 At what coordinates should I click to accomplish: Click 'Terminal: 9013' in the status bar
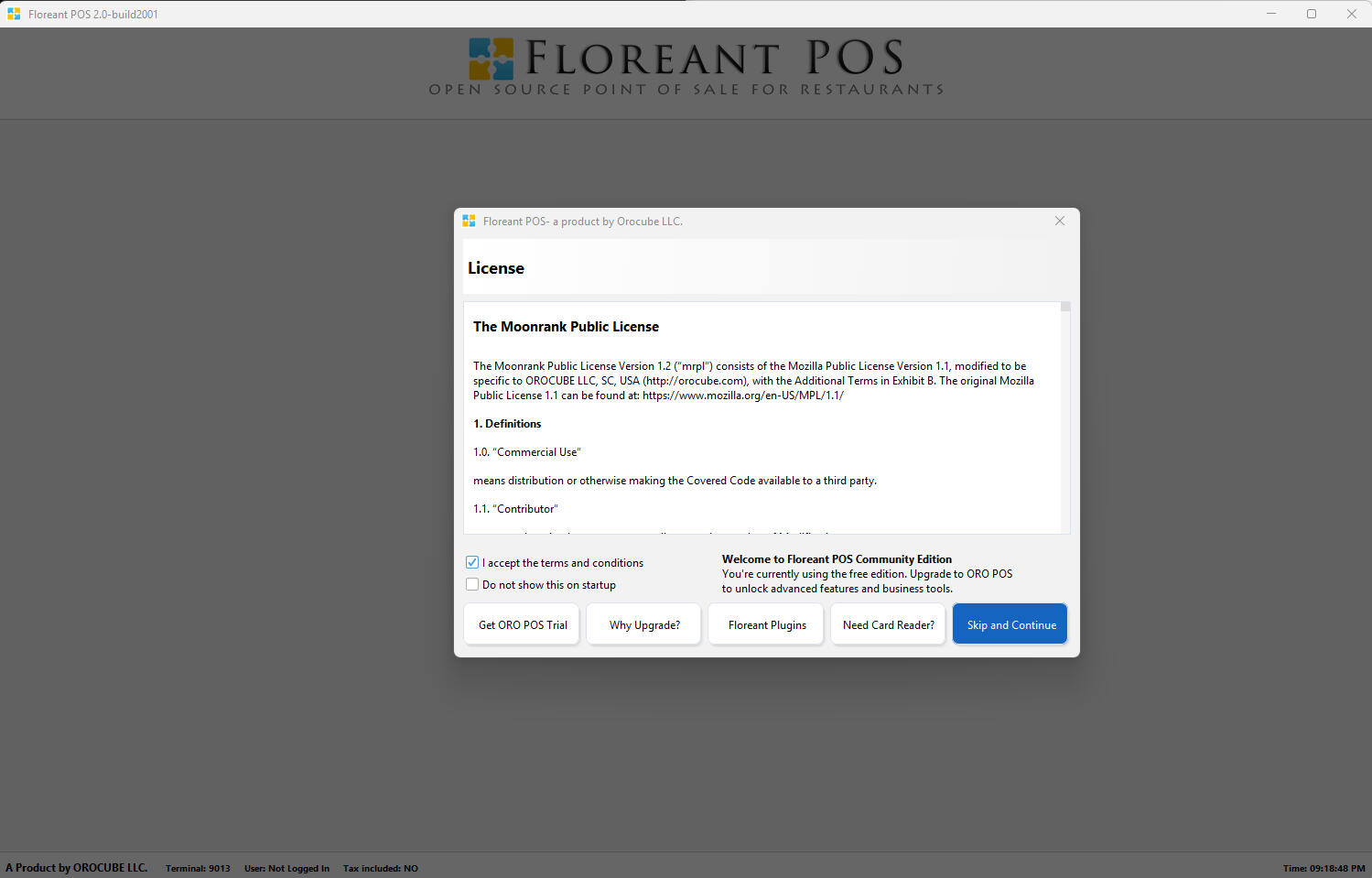pos(197,868)
